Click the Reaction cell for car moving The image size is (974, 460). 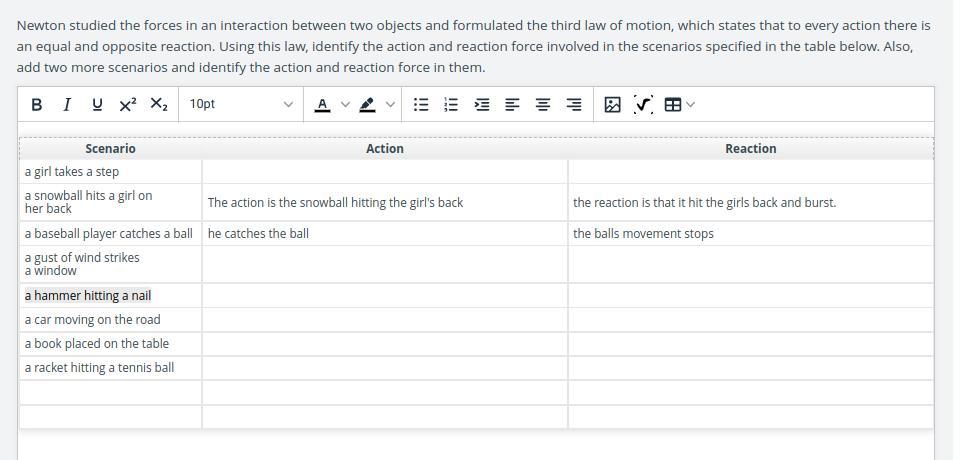(750, 320)
